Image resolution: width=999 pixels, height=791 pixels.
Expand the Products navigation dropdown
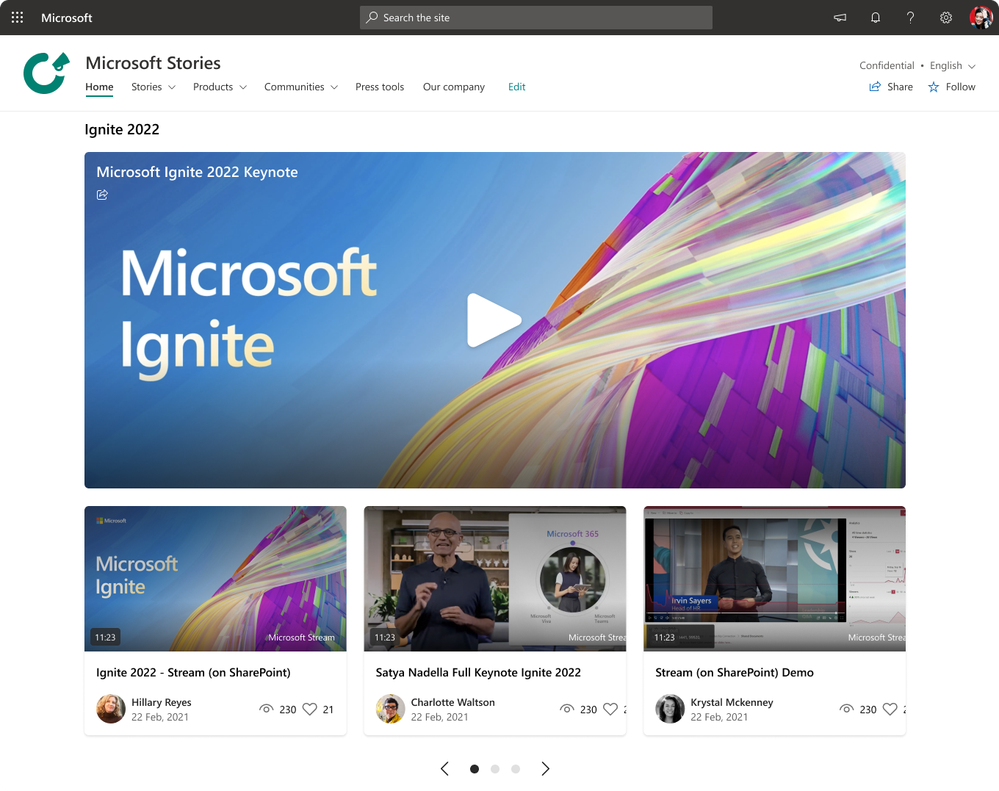pyautogui.click(x=220, y=87)
